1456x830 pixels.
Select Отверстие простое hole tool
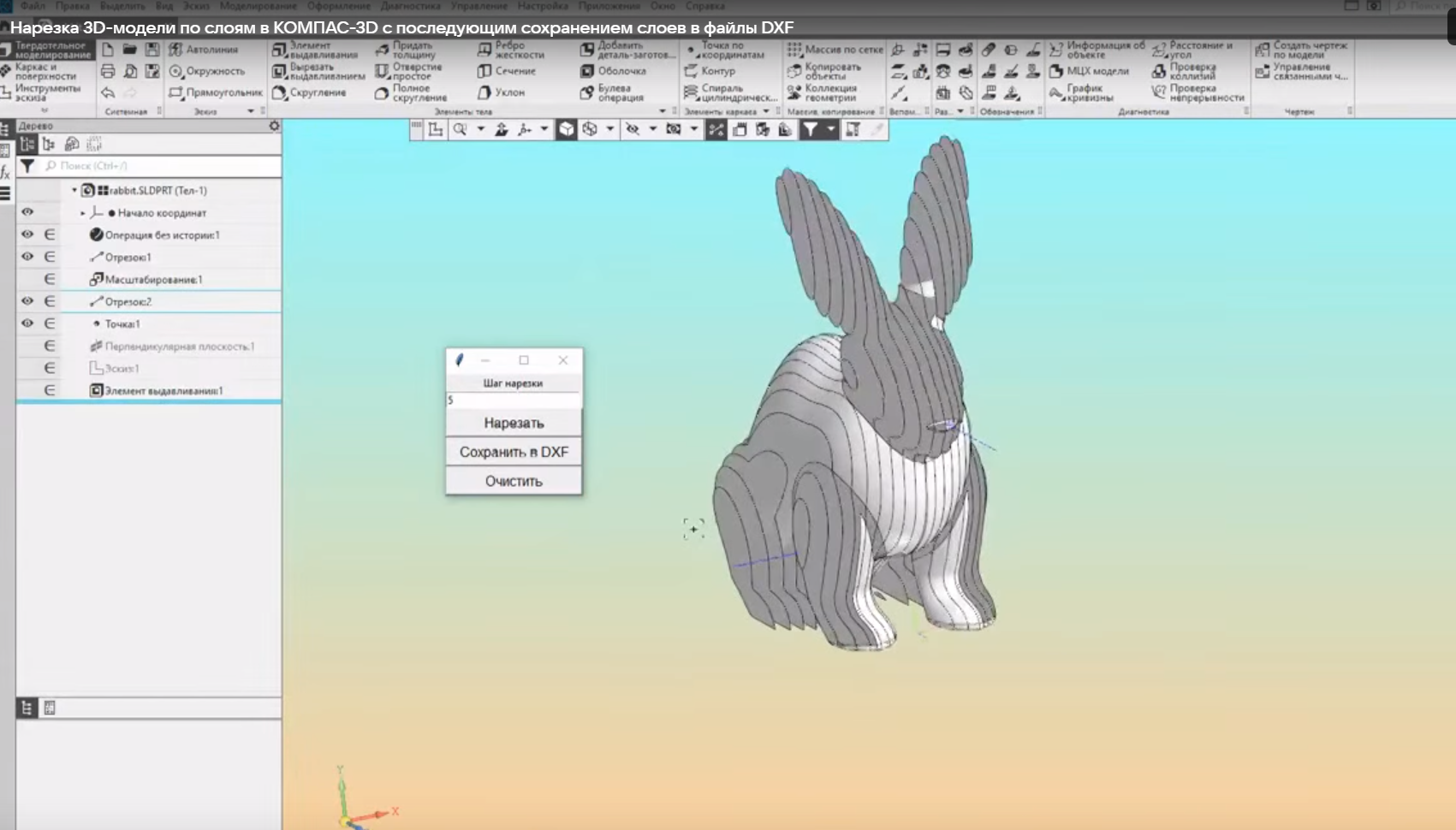(408, 72)
